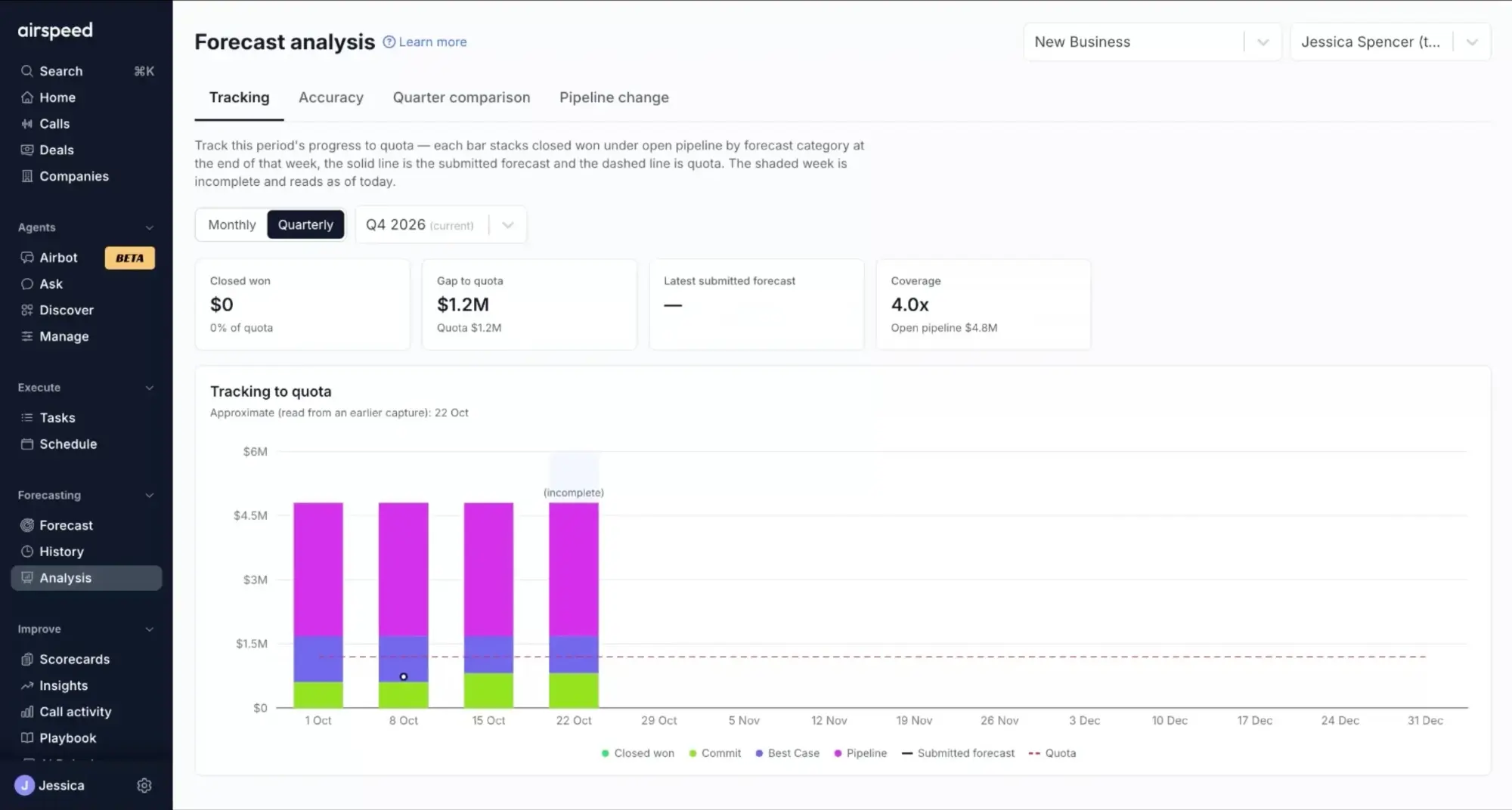Image resolution: width=1512 pixels, height=810 pixels.
Task: Collapse the Execute sidebar section
Action: [x=149, y=388]
